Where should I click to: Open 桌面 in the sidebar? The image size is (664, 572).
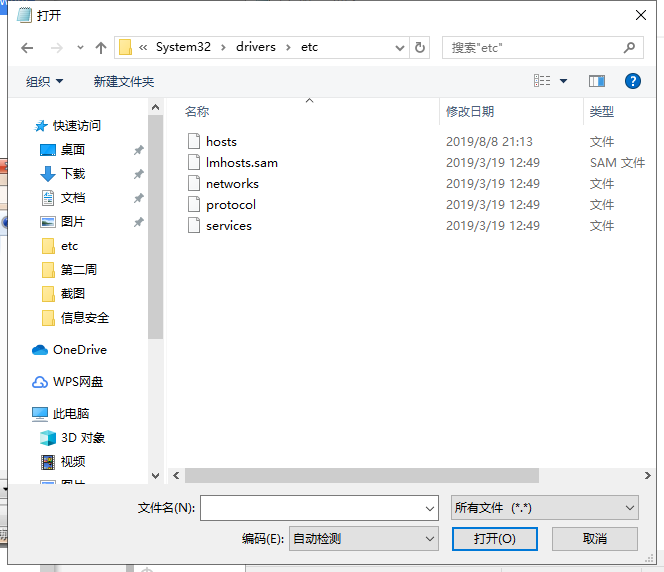pos(73,149)
